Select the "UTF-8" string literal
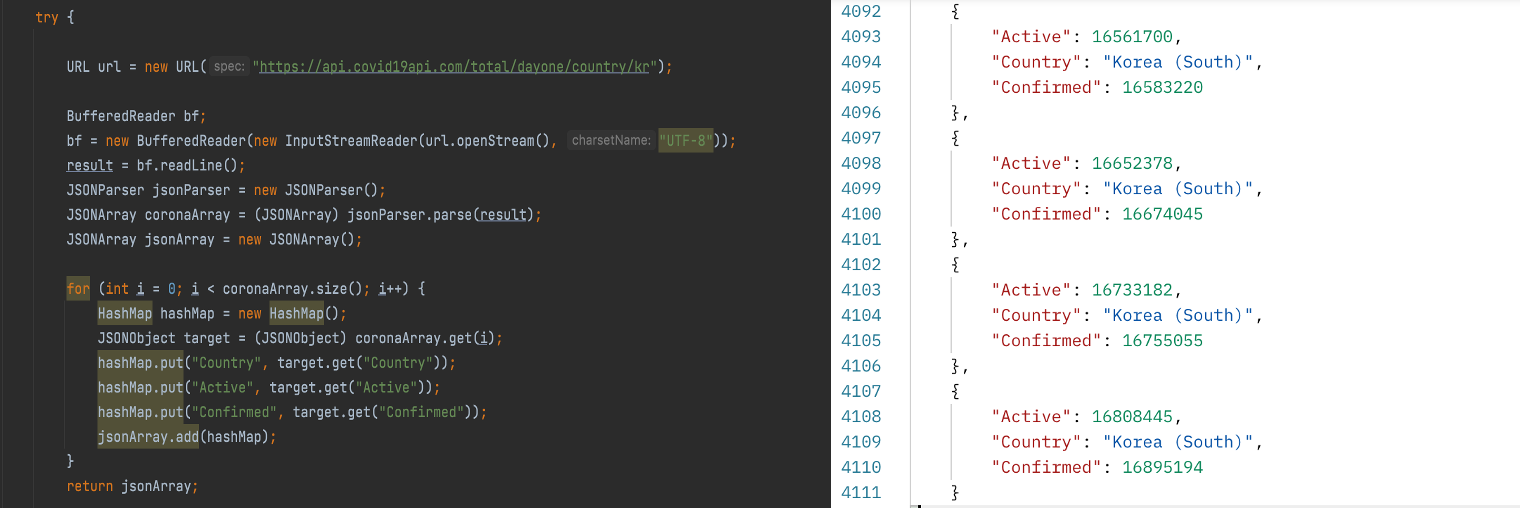The image size is (1520, 508). tap(686, 141)
